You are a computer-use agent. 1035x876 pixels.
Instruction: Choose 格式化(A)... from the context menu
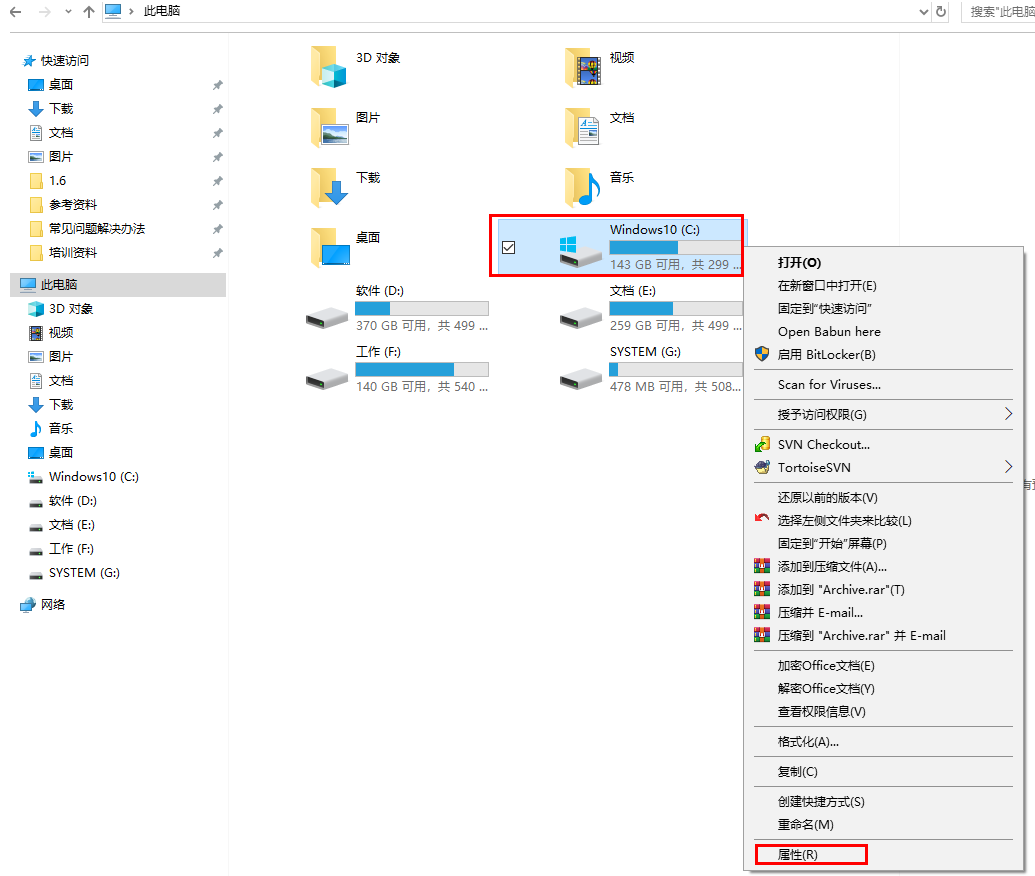point(808,741)
